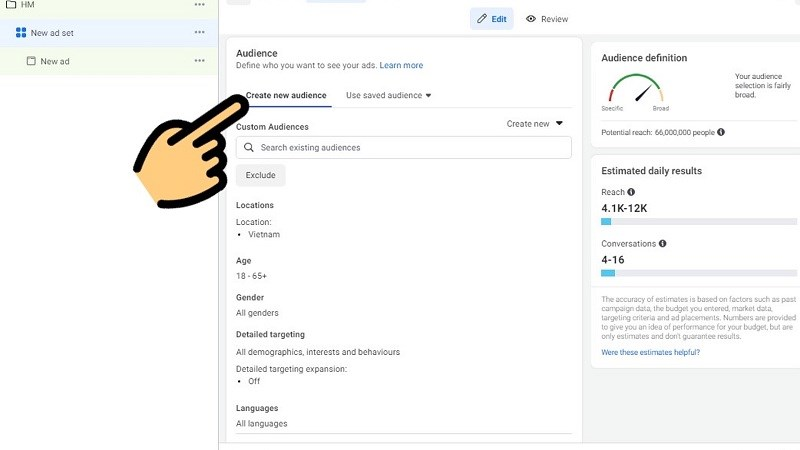Click the All genders value
This screenshot has height=450, width=800.
pos(257,313)
